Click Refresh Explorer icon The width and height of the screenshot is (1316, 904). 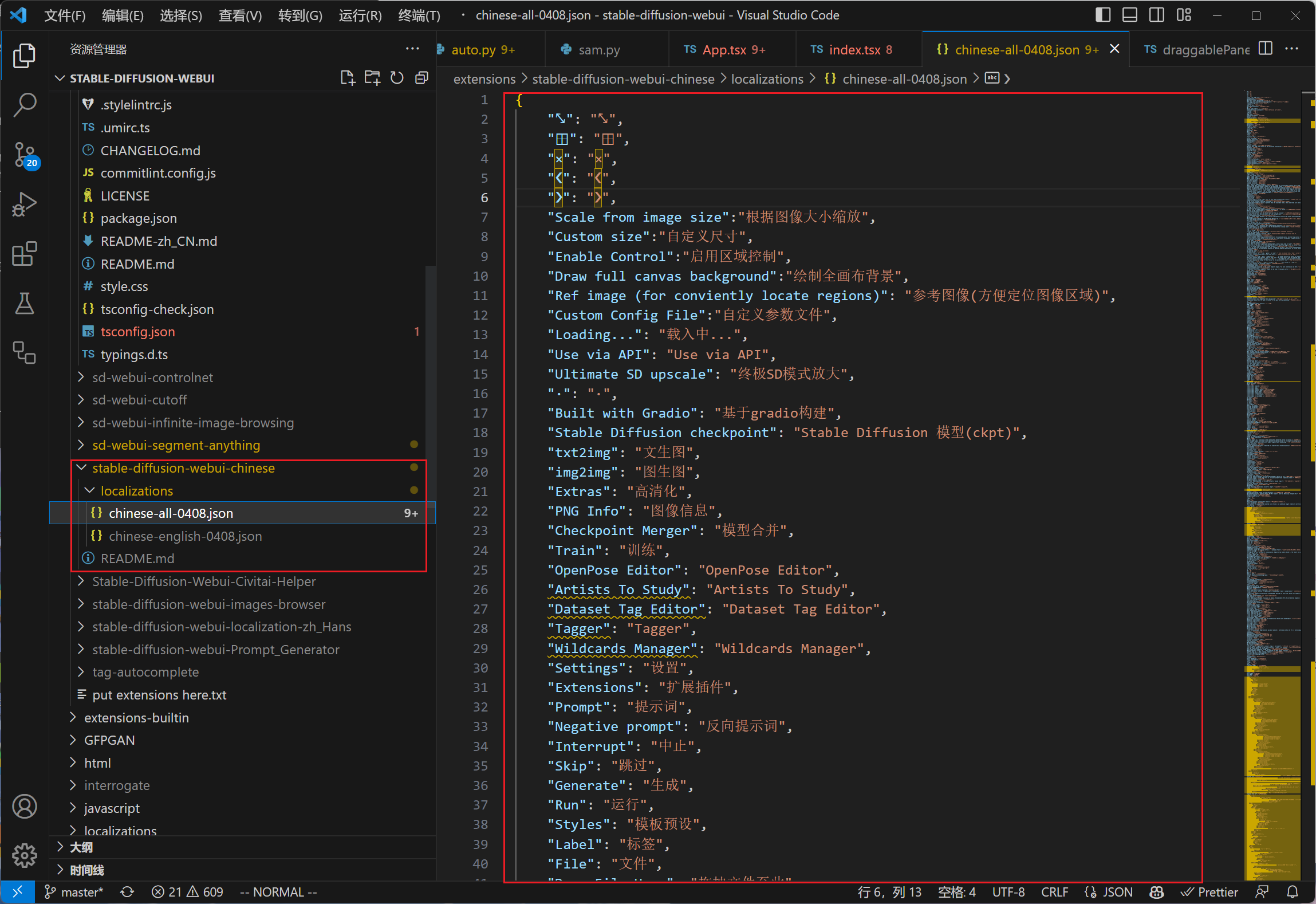click(397, 78)
